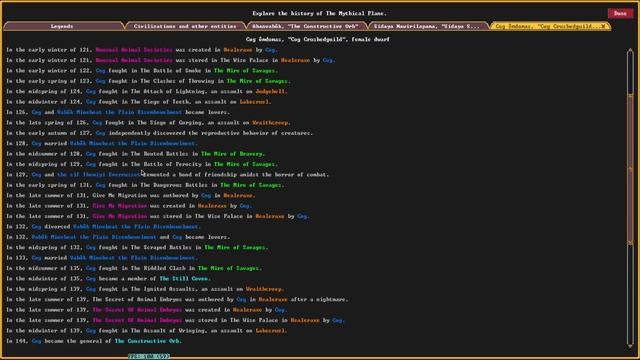Open Secret Of Animal Embryos in "was stored" line

[x=137, y=320]
